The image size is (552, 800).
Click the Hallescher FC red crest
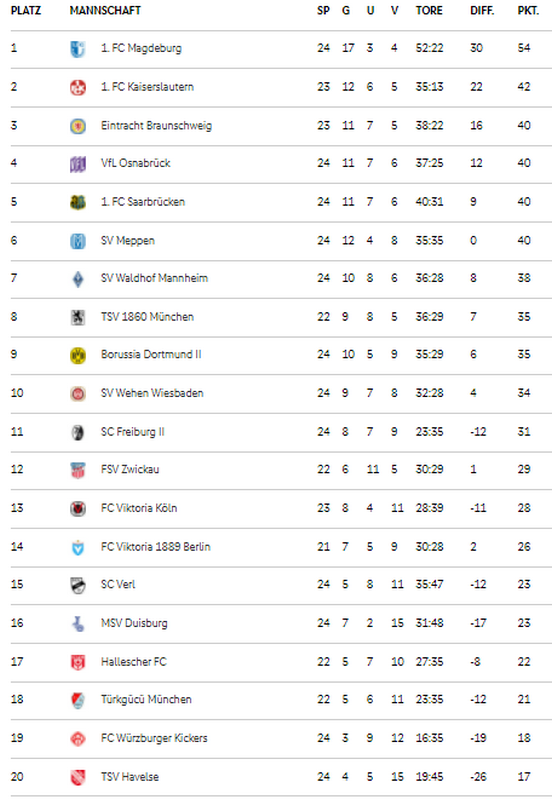pos(78,662)
